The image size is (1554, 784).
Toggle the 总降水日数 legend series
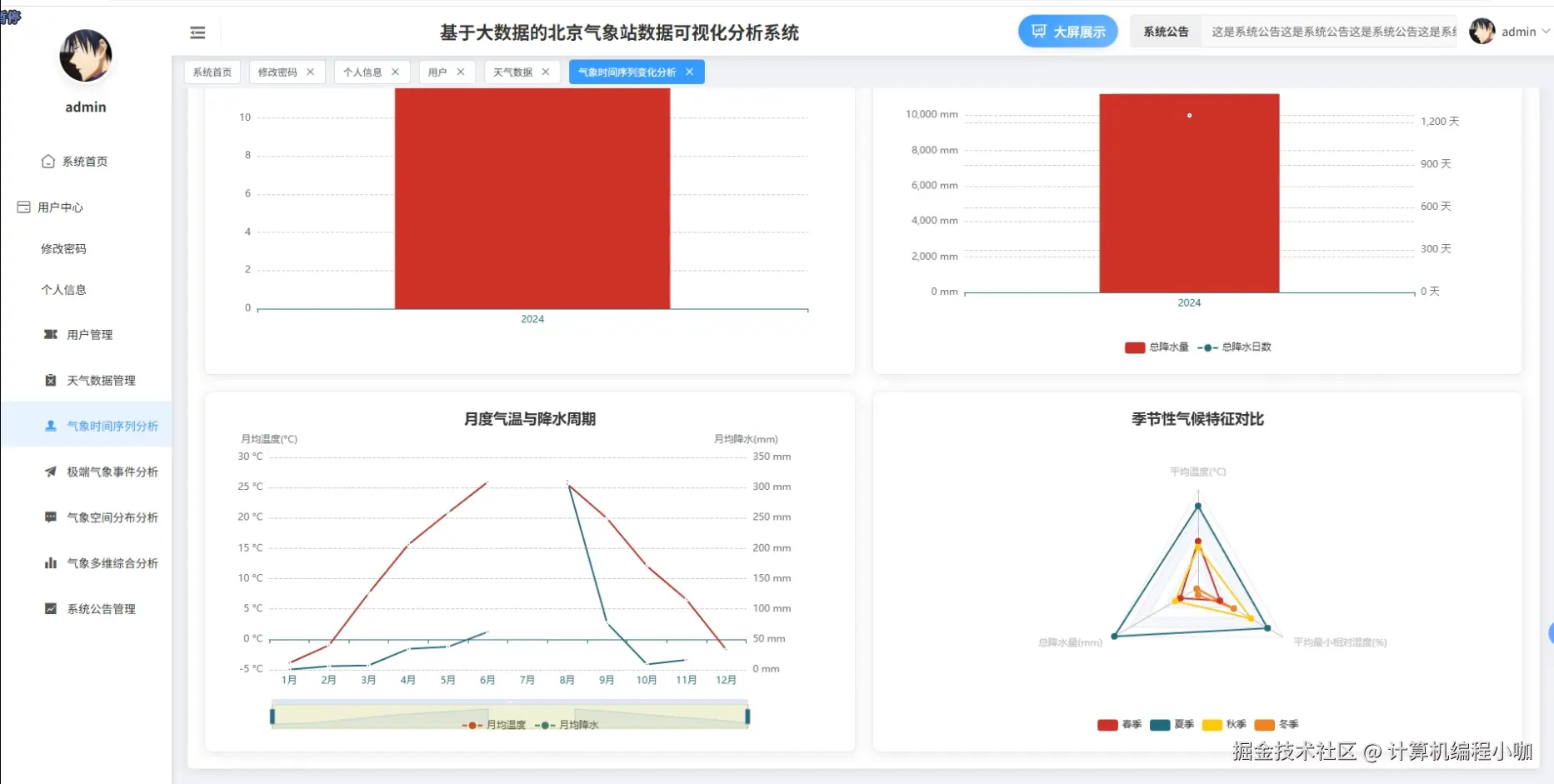click(1235, 347)
